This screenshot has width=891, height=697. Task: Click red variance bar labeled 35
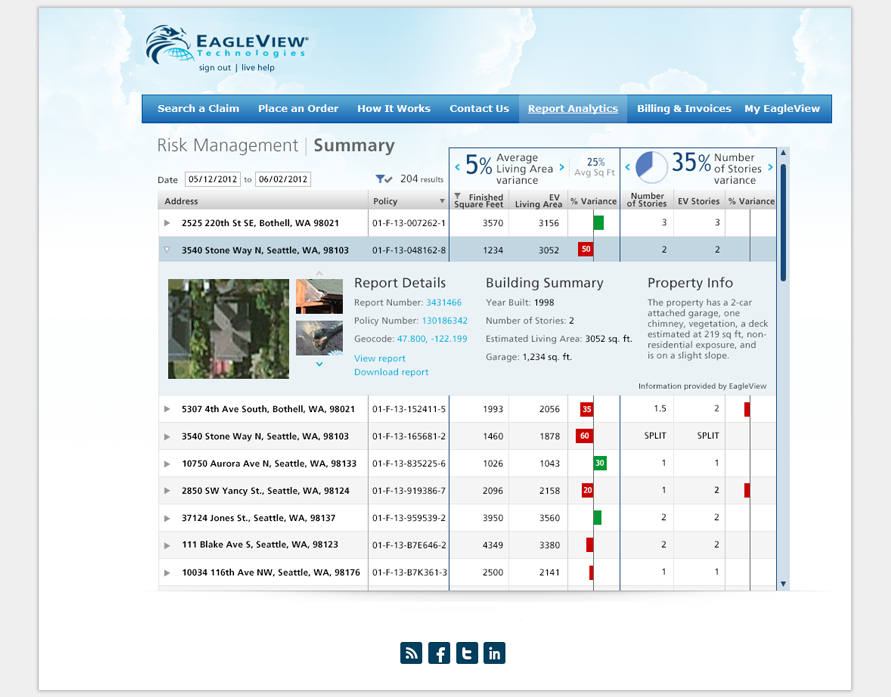[x=586, y=409]
